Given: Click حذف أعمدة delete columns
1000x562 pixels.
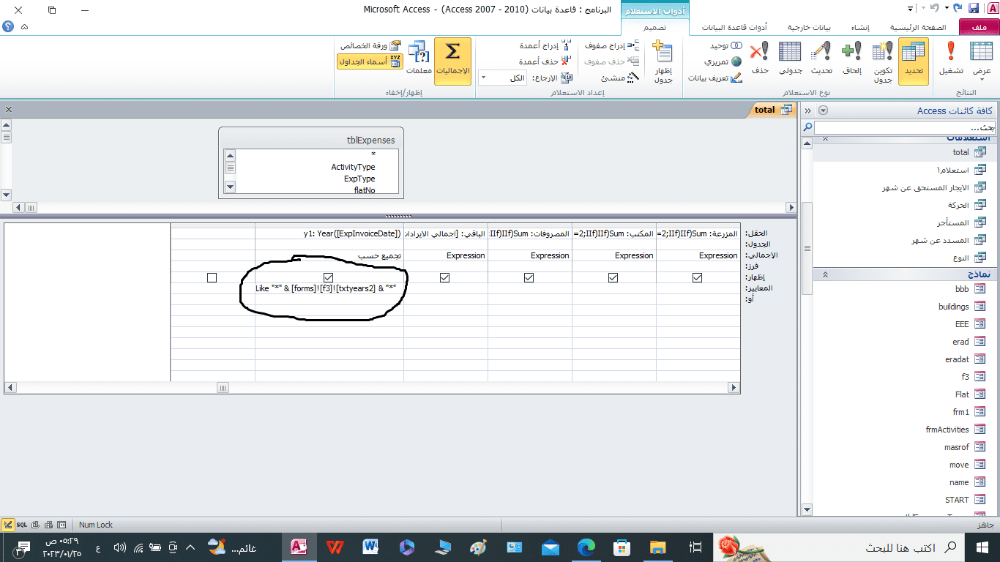Looking at the screenshot, I should pyautogui.click(x=545, y=61).
